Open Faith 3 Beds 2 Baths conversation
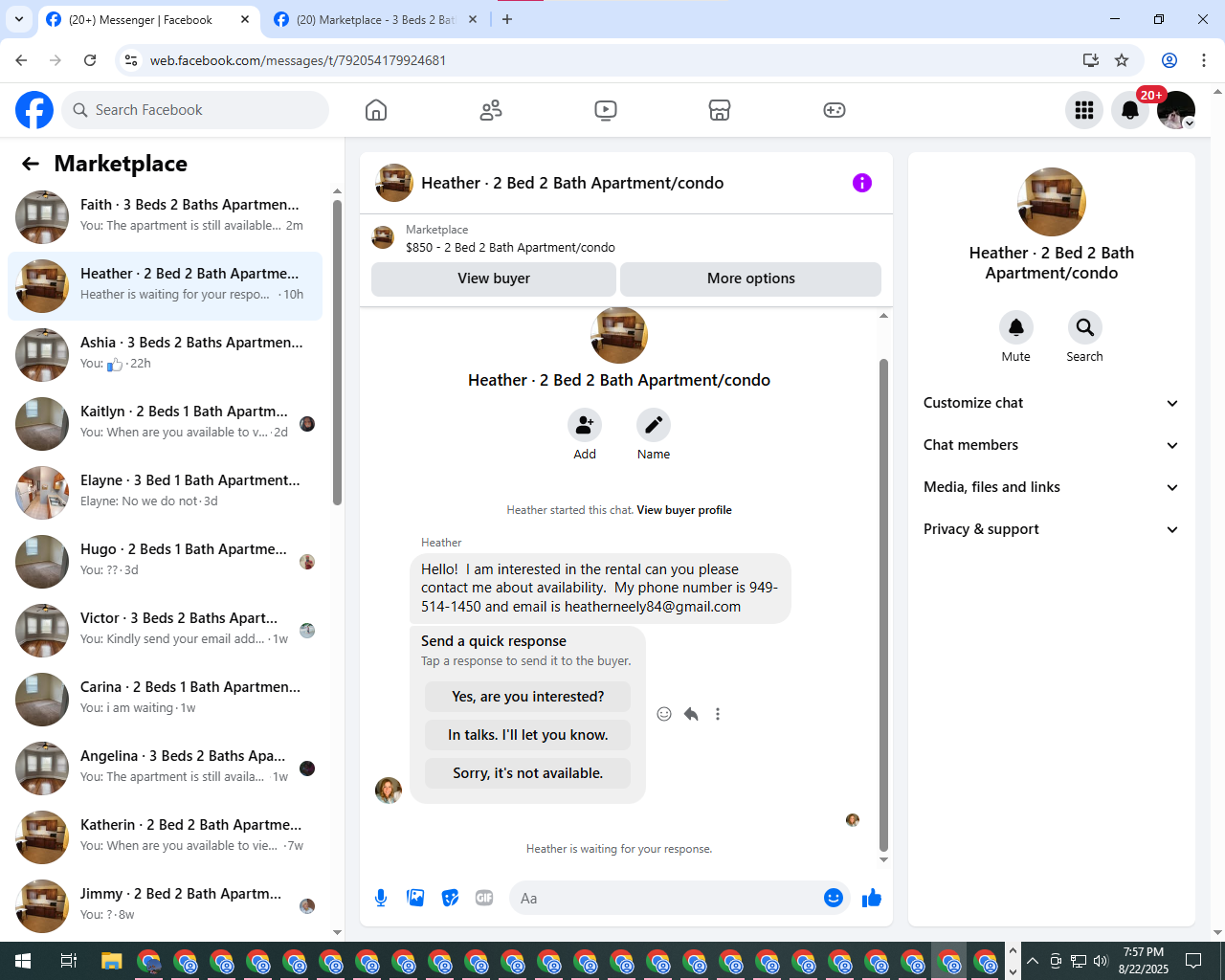Viewport: 1225px width, 980px height. 165,217
